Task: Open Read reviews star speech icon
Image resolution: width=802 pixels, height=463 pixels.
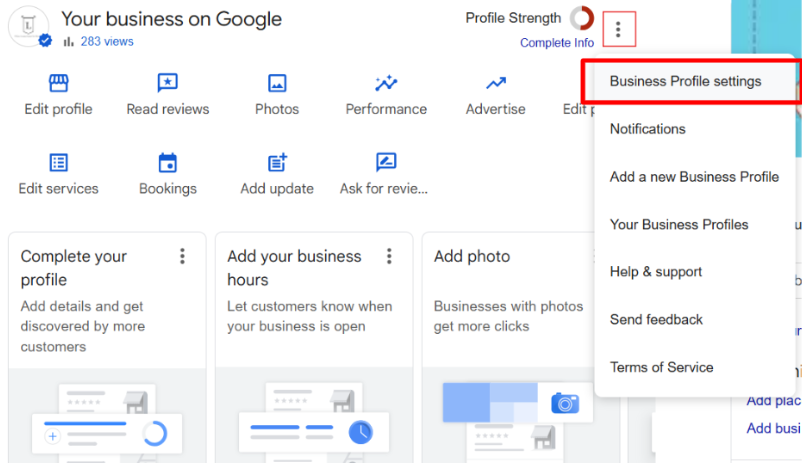Action: (167, 82)
